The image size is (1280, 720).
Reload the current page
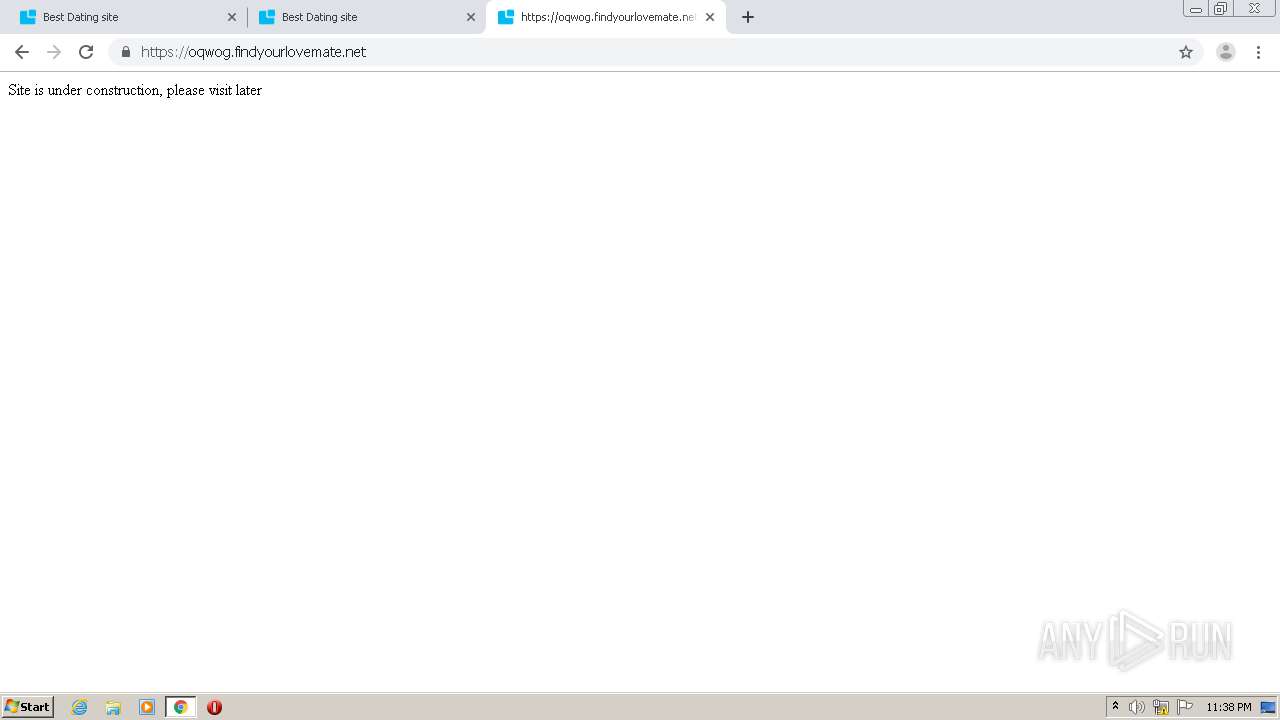tap(86, 52)
